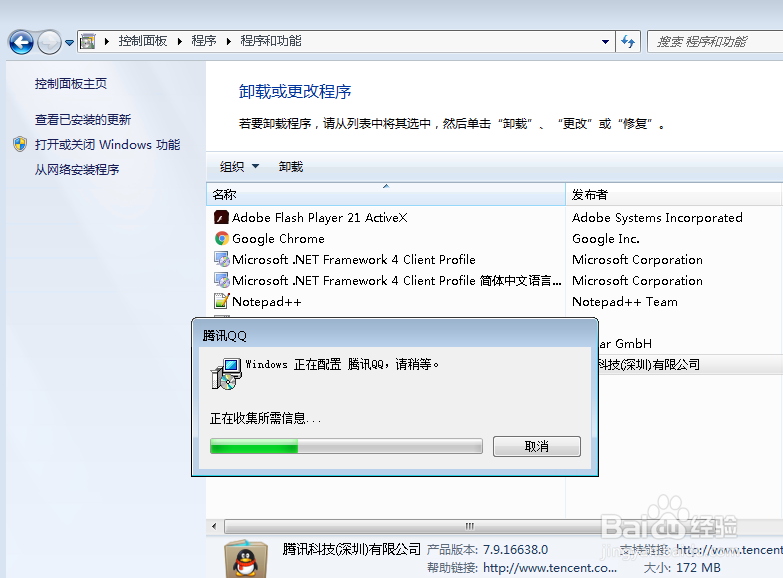
Task: Open 从网络安装程序 link
Action: 77,169
